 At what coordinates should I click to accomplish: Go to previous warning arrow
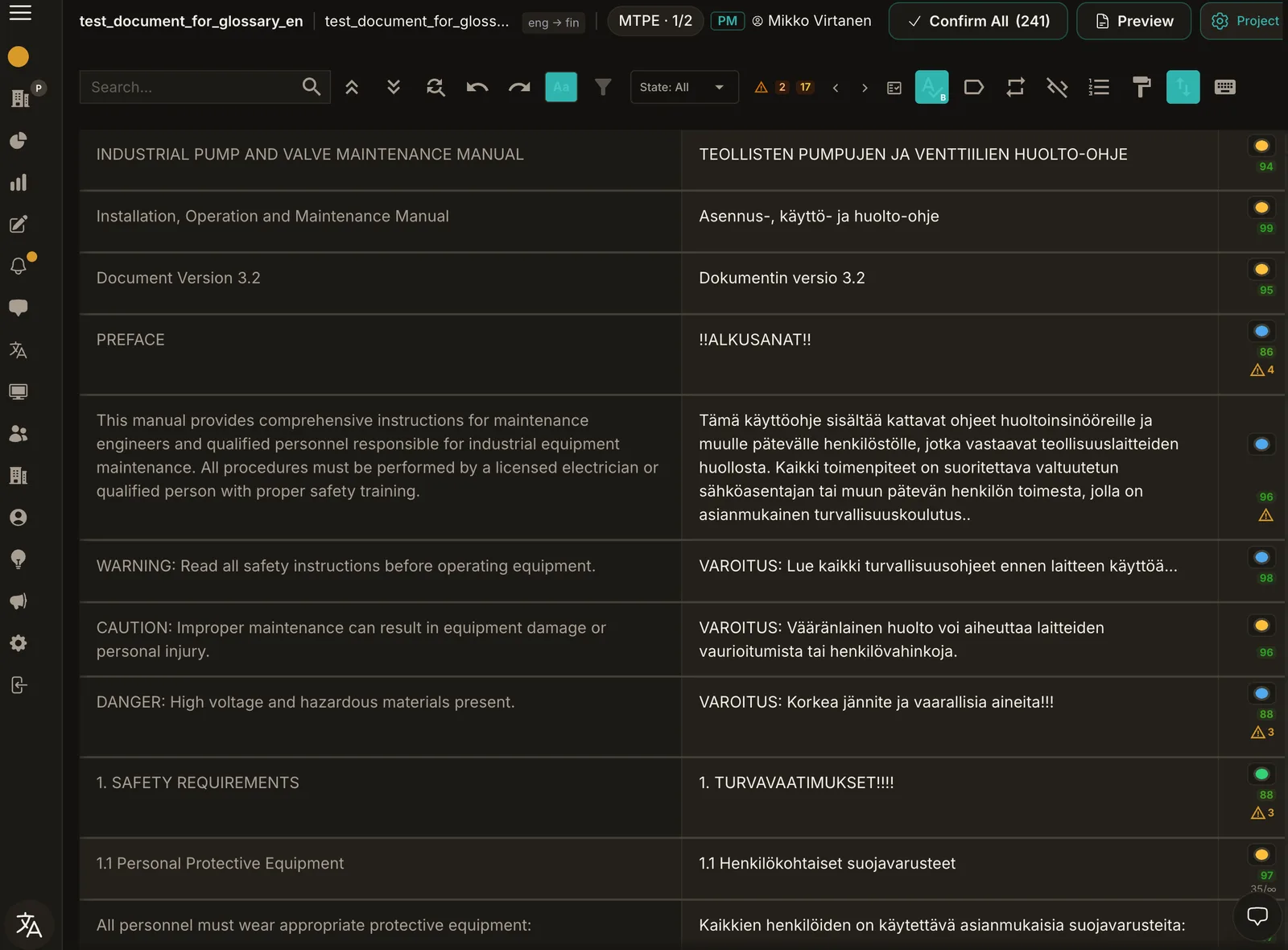(836, 88)
